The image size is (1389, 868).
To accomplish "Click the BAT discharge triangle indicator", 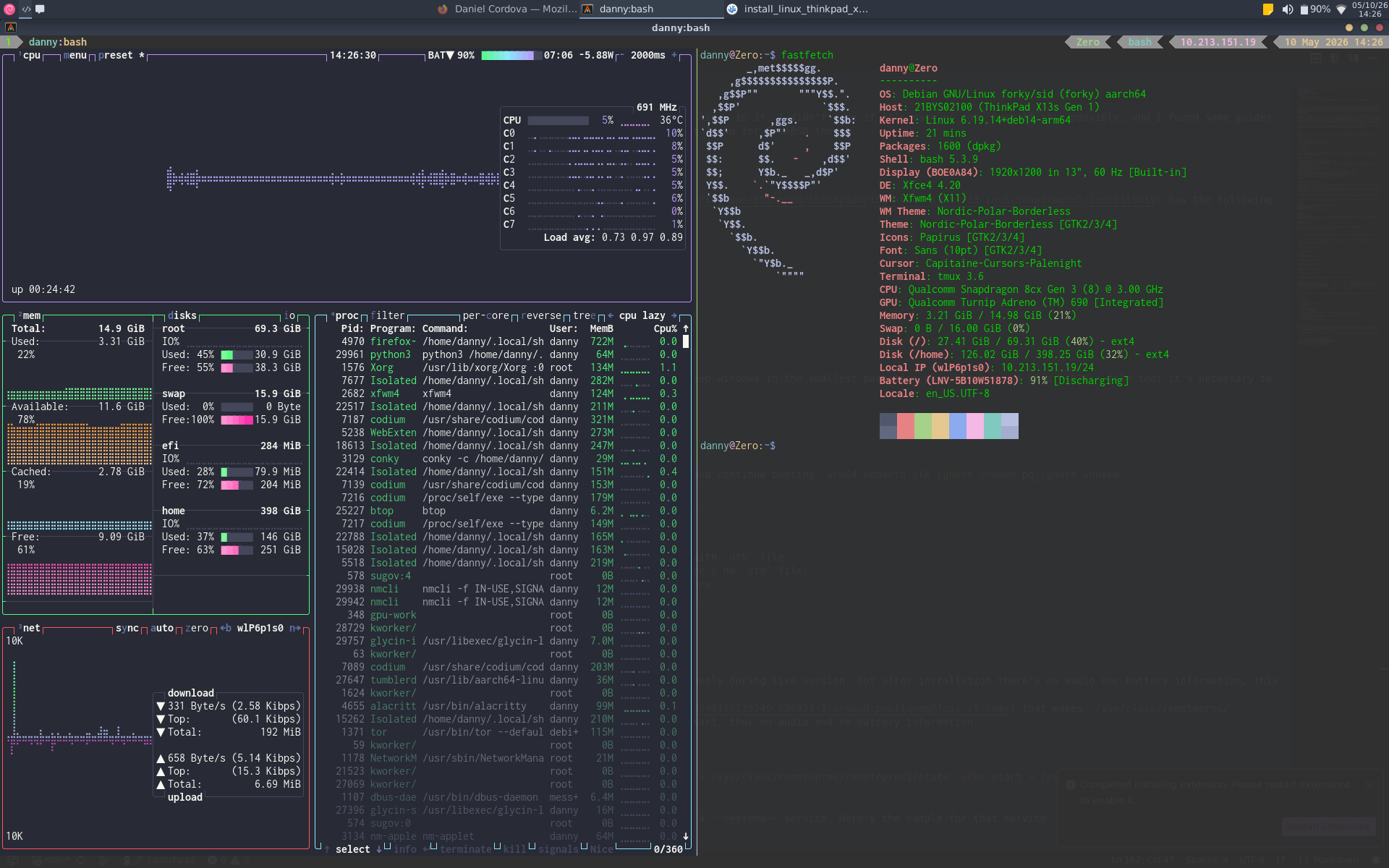I will click(x=450, y=55).
